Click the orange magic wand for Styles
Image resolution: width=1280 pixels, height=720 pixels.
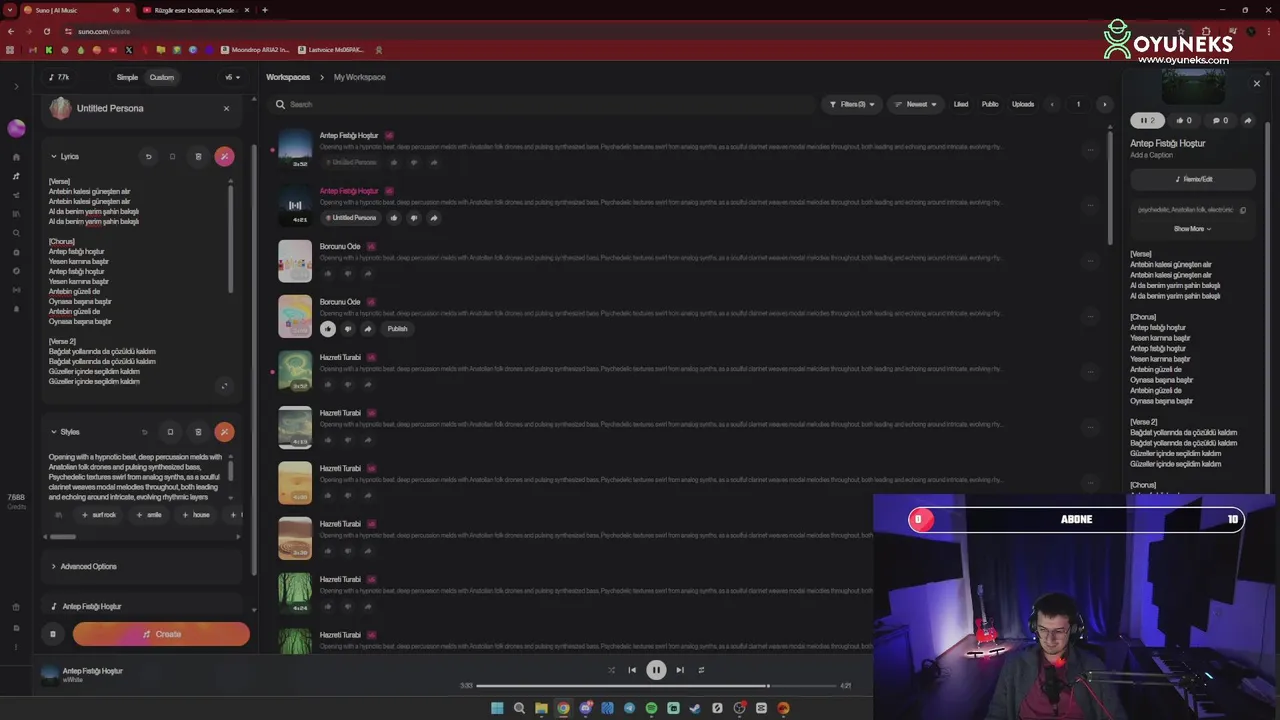pyautogui.click(x=224, y=432)
